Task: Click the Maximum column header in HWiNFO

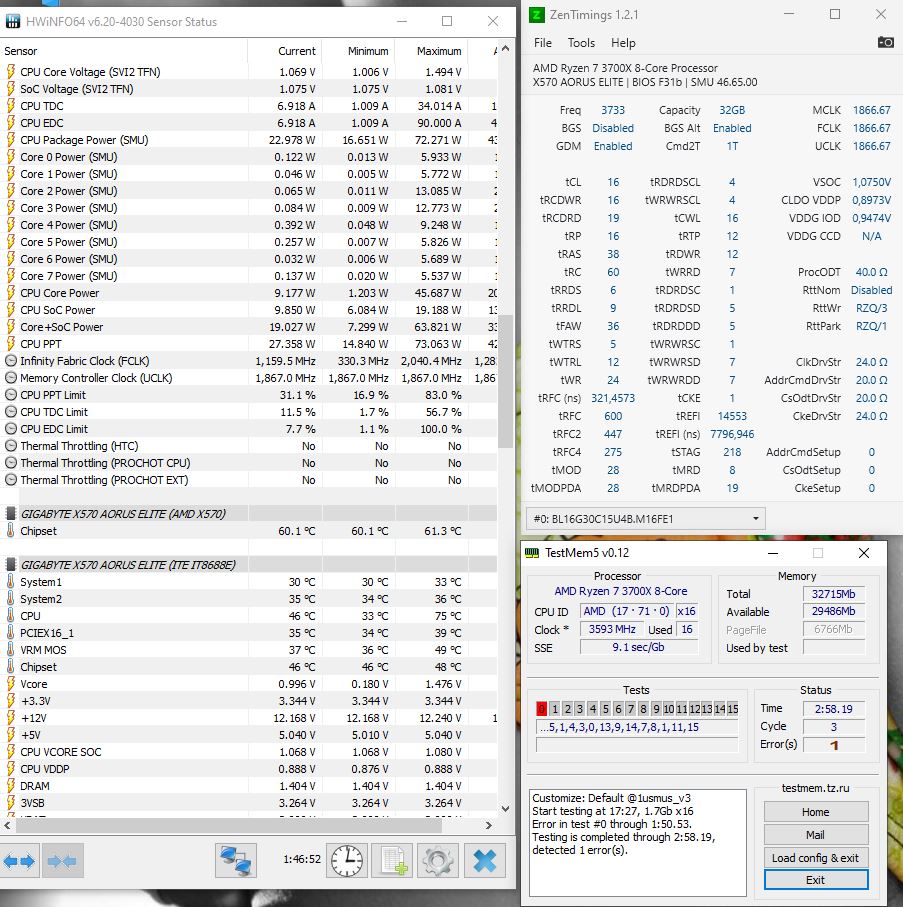Action: [x=431, y=51]
